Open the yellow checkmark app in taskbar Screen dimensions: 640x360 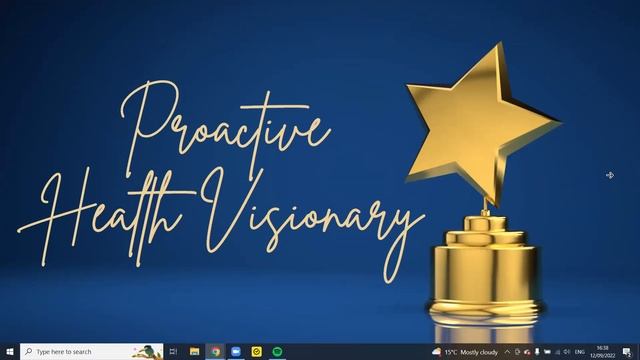[257, 351]
